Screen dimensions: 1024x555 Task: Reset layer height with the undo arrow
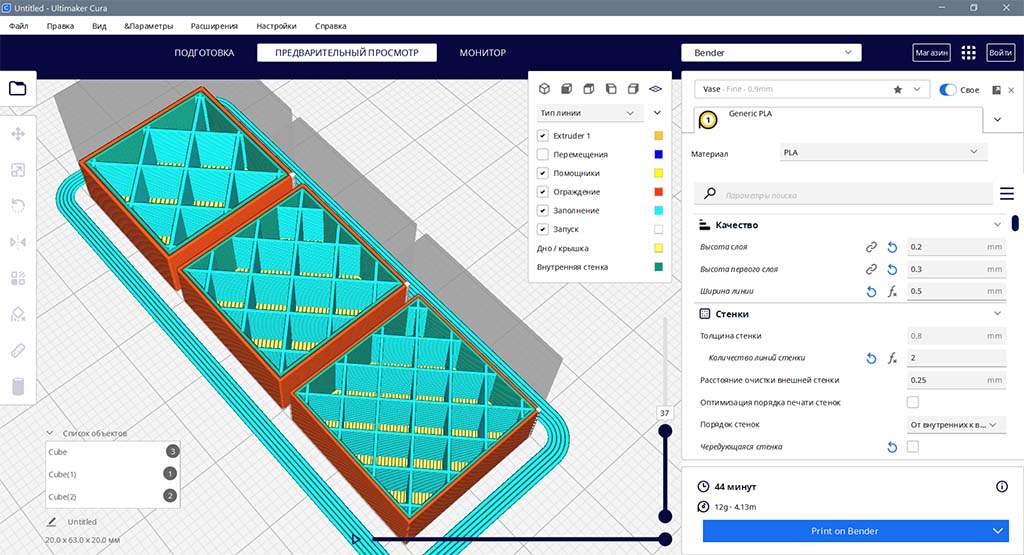point(891,246)
